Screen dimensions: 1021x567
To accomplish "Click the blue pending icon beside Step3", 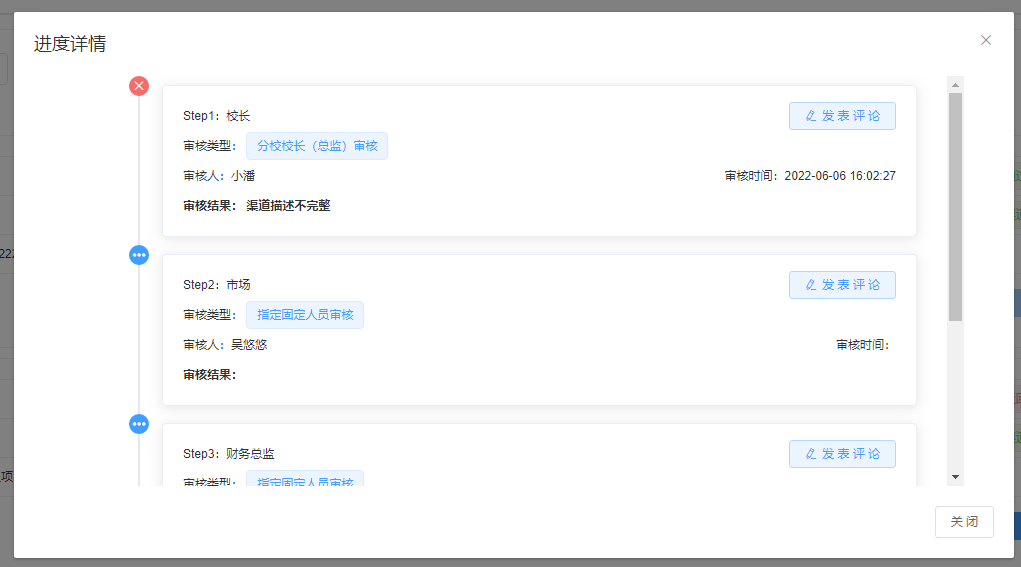I will point(139,424).
